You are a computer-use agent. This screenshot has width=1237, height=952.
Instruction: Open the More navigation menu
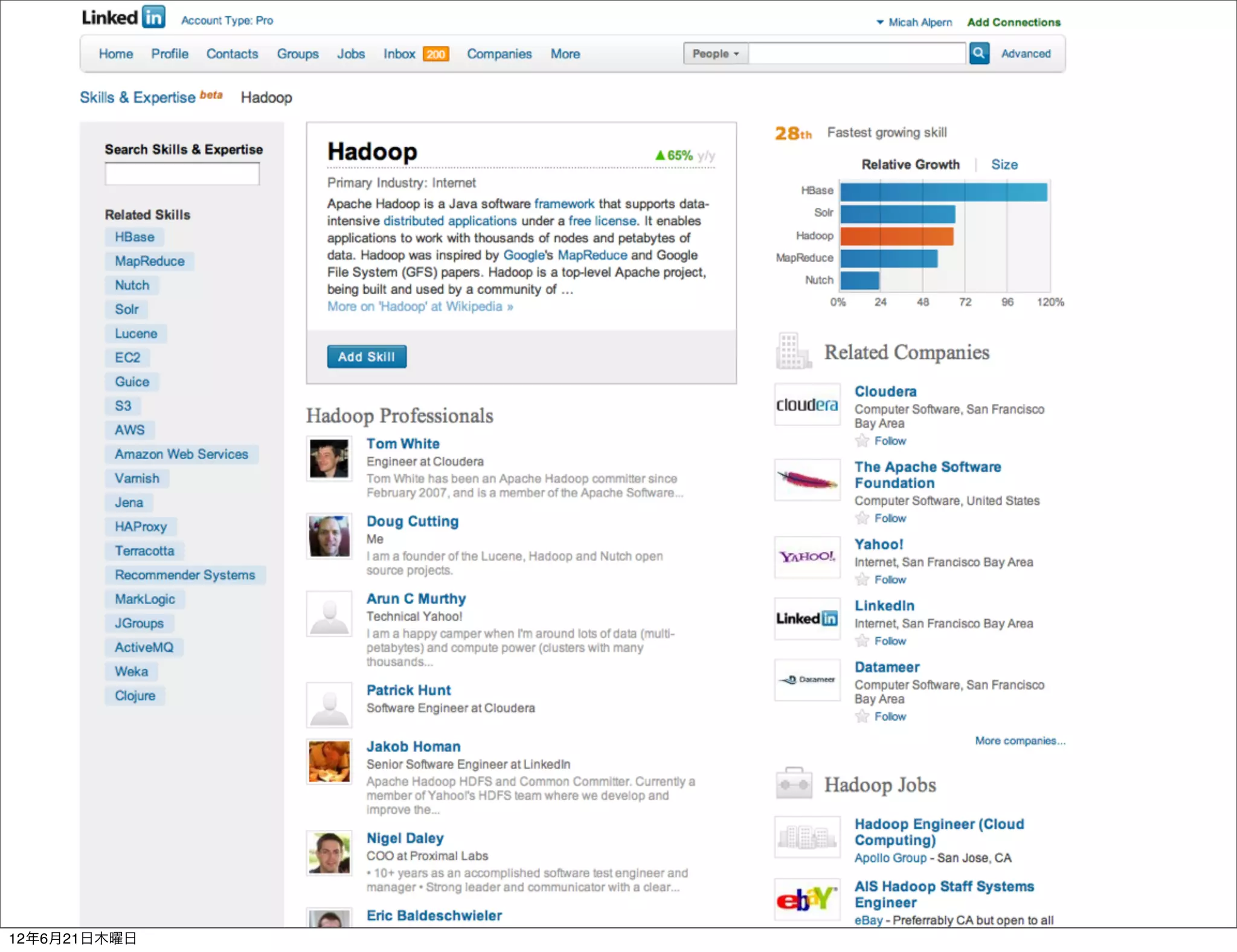pos(565,54)
